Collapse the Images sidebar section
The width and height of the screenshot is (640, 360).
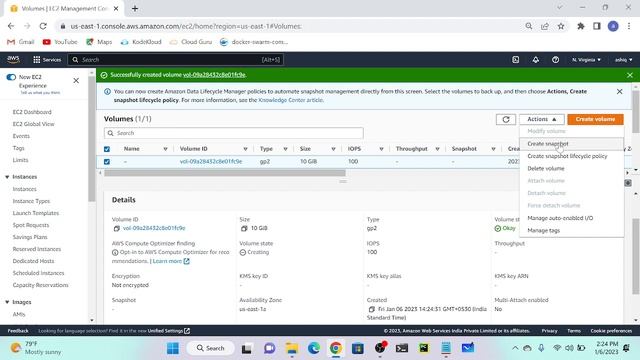click(x=7, y=302)
